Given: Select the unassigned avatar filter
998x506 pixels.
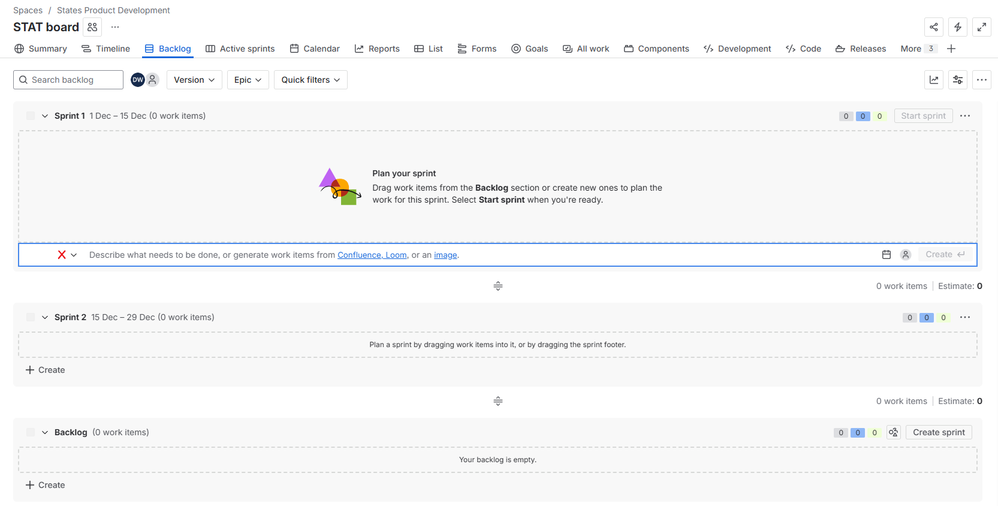Looking at the screenshot, I should pyautogui.click(x=152, y=80).
